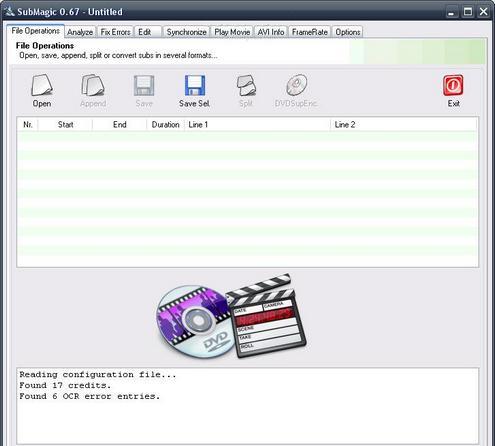Click the Split subtitles icon
The image size is (495, 446).
pos(246,85)
